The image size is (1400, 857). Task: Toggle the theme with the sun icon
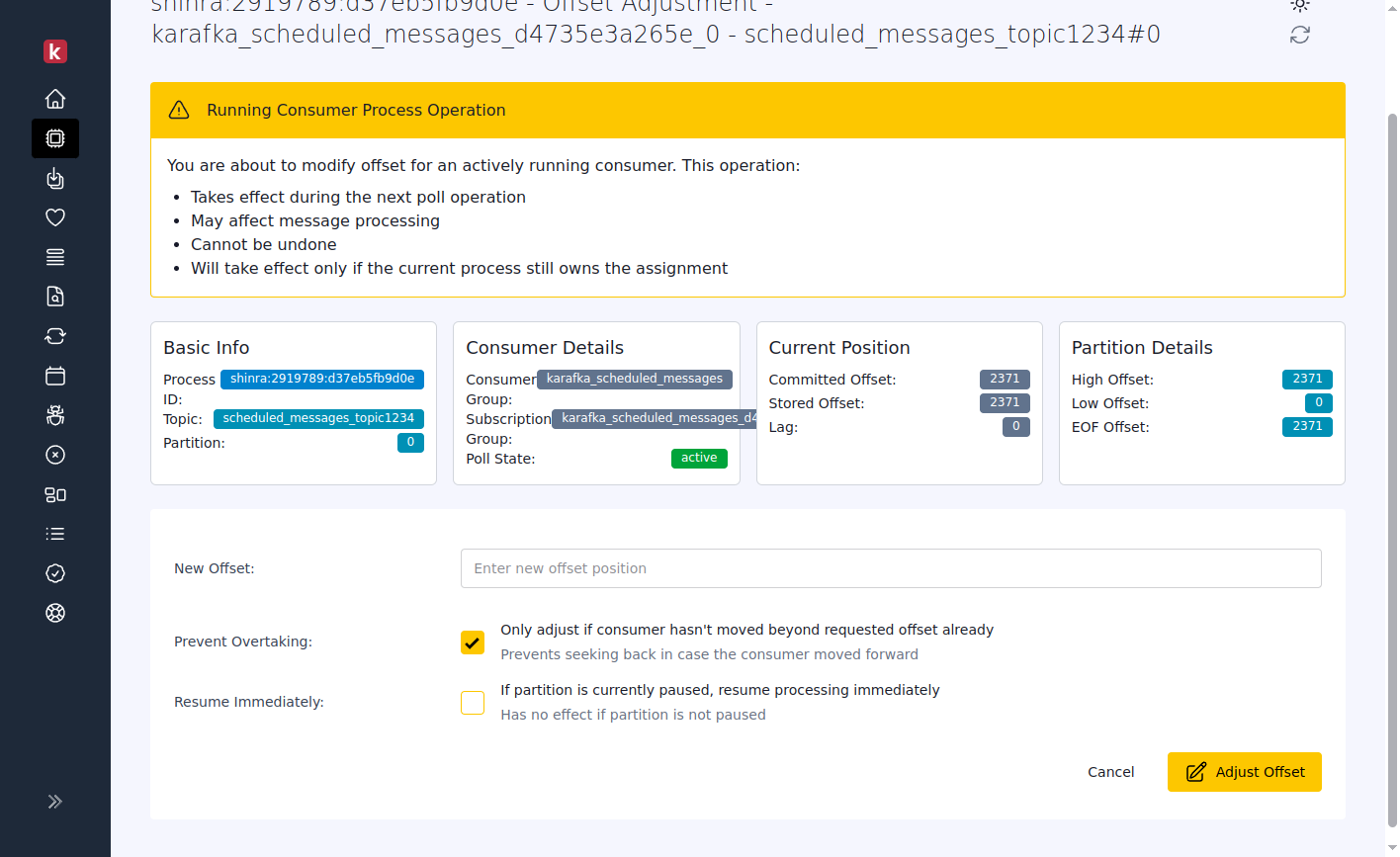point(1299,6)
